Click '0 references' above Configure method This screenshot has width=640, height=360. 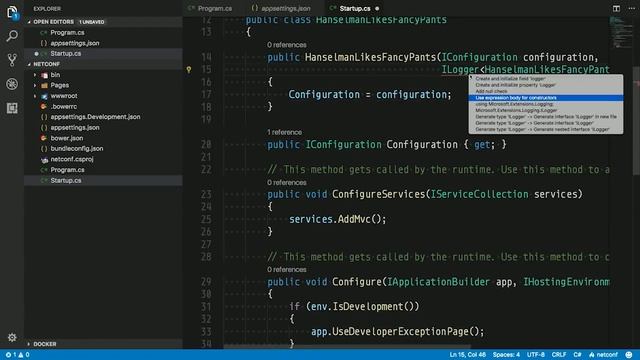point(287,270)
